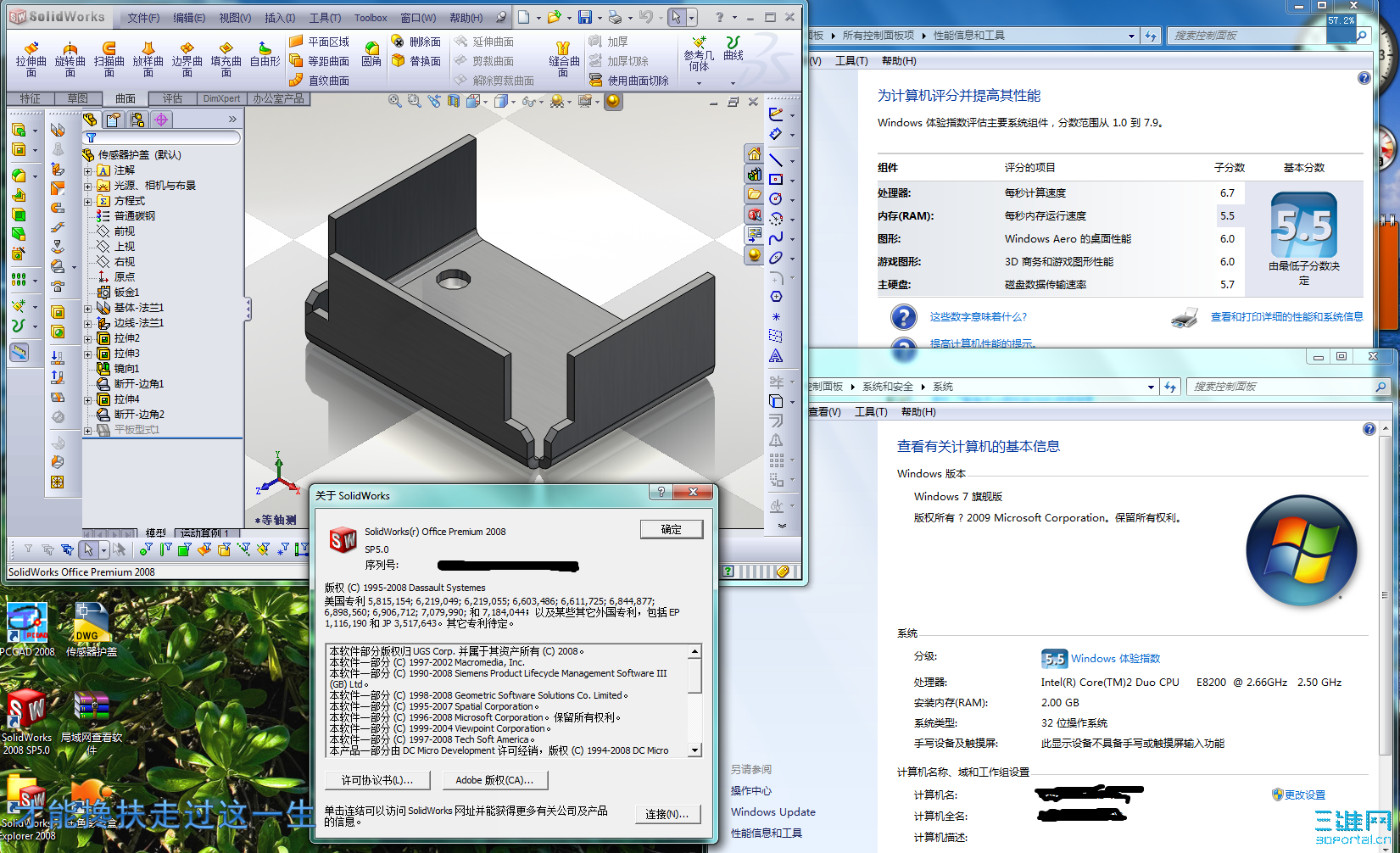This screenshot has height=853, width=1400.
Task: Switch to the 评估 evaluate tab
Action: 173,98
